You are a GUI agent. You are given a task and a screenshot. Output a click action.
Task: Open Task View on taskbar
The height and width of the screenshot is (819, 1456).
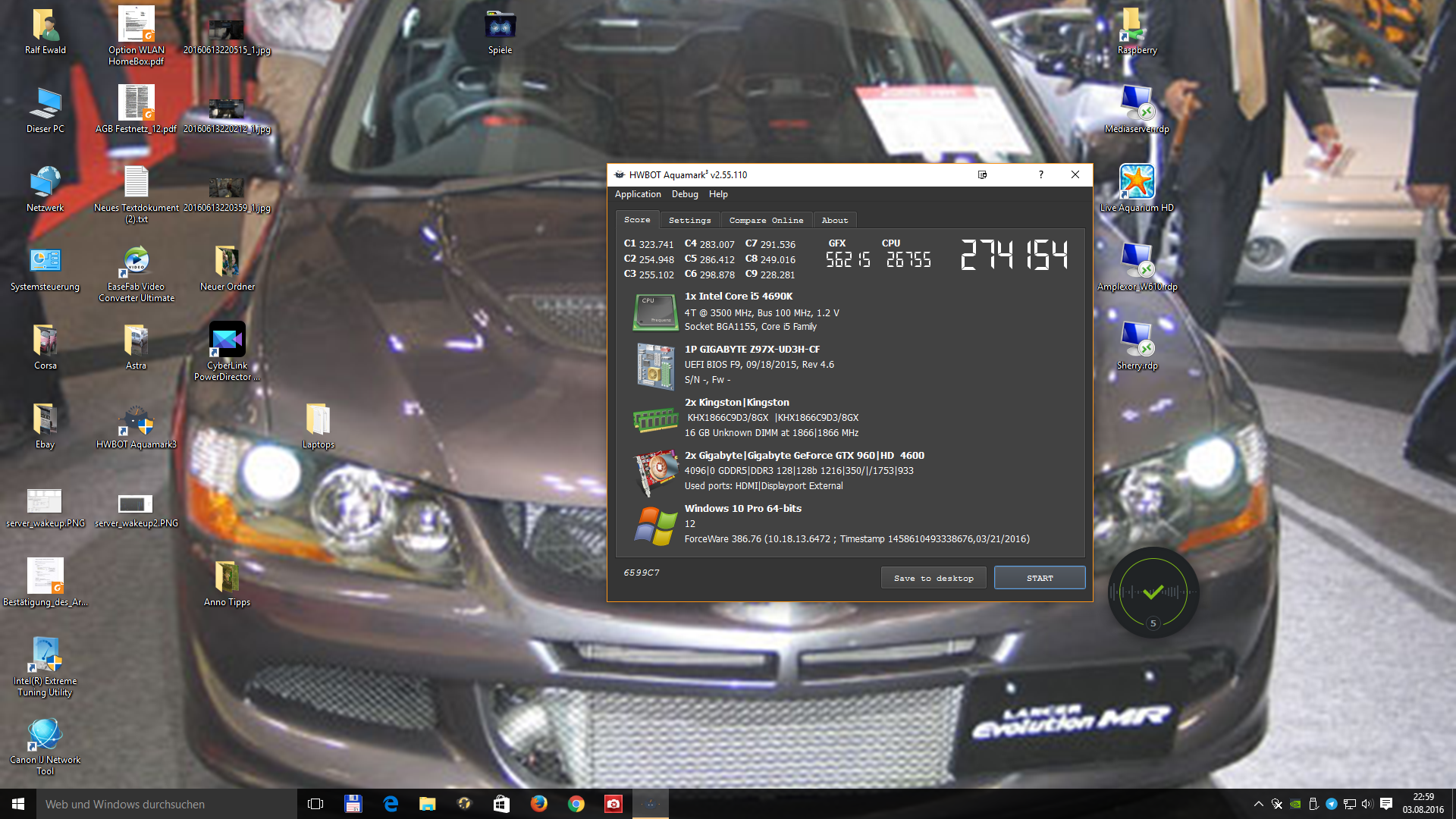pyautogui.click(x=315, y=804)
